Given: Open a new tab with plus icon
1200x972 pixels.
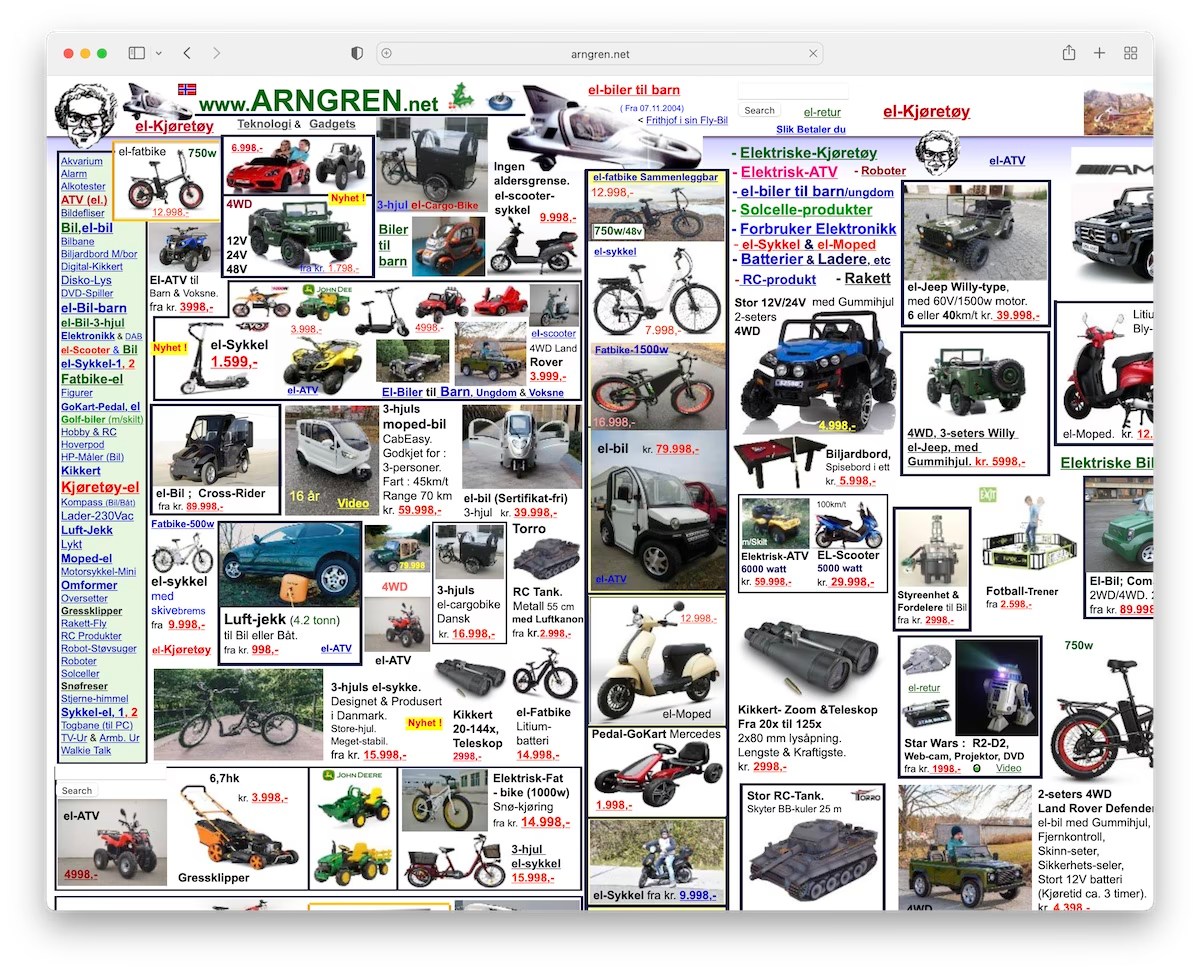Looking at the screenshot, I should tap(1099, 53).
